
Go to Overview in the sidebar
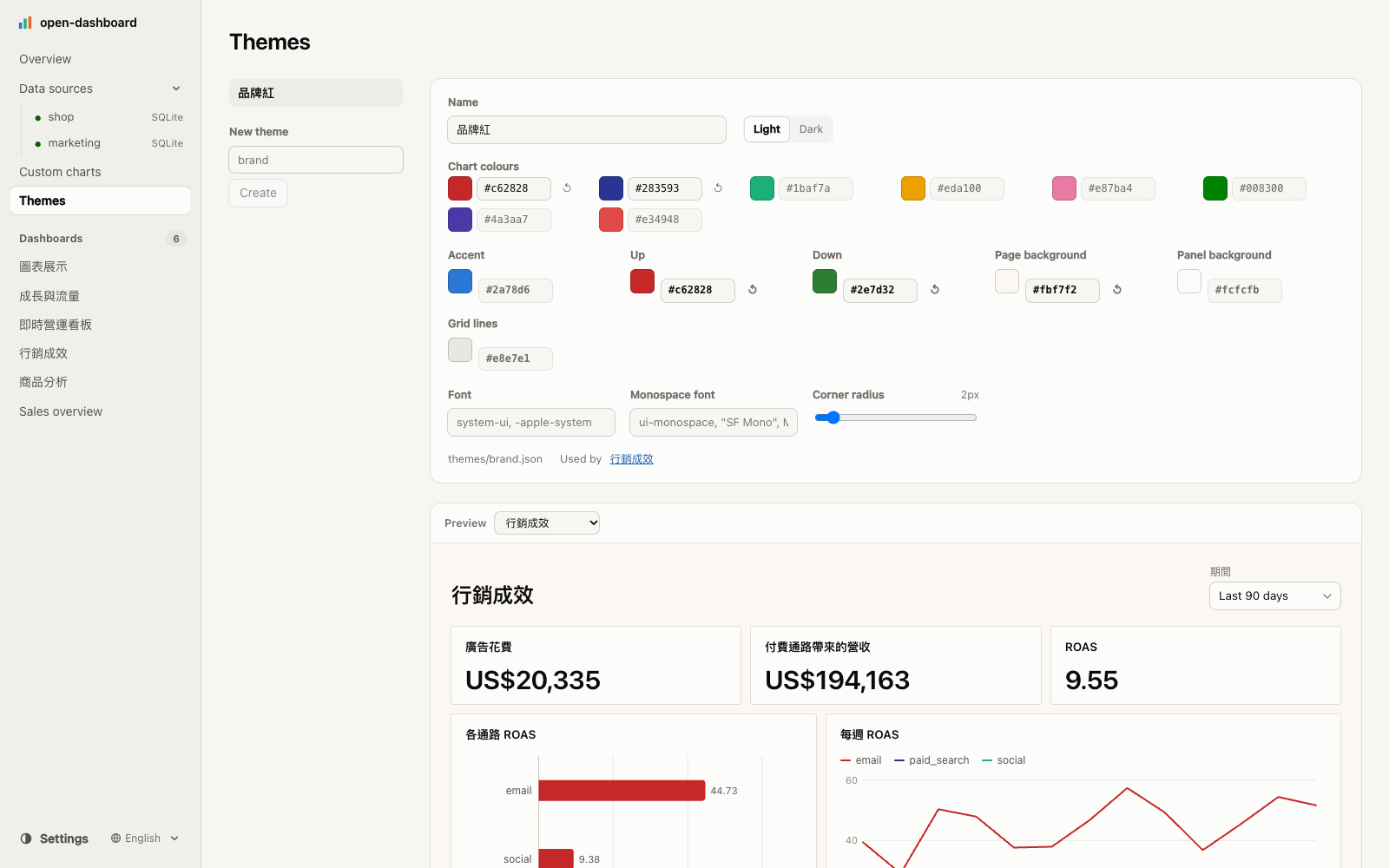click(100, 59)
